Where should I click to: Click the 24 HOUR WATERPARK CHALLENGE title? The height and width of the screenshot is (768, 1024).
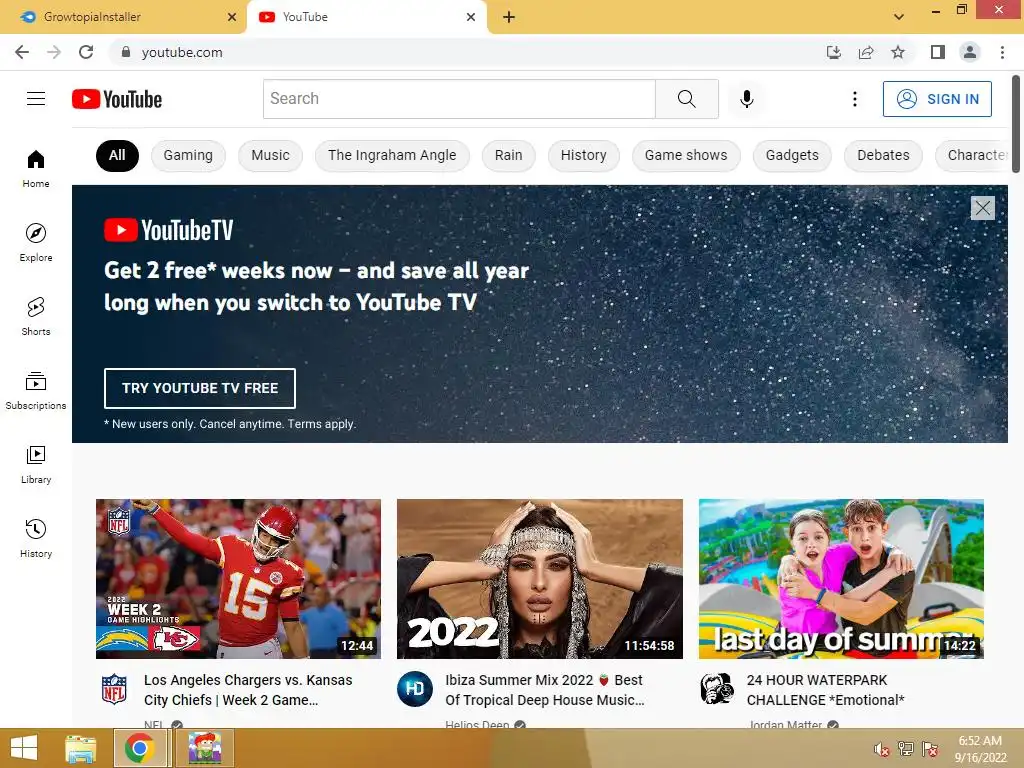[825, 690]
